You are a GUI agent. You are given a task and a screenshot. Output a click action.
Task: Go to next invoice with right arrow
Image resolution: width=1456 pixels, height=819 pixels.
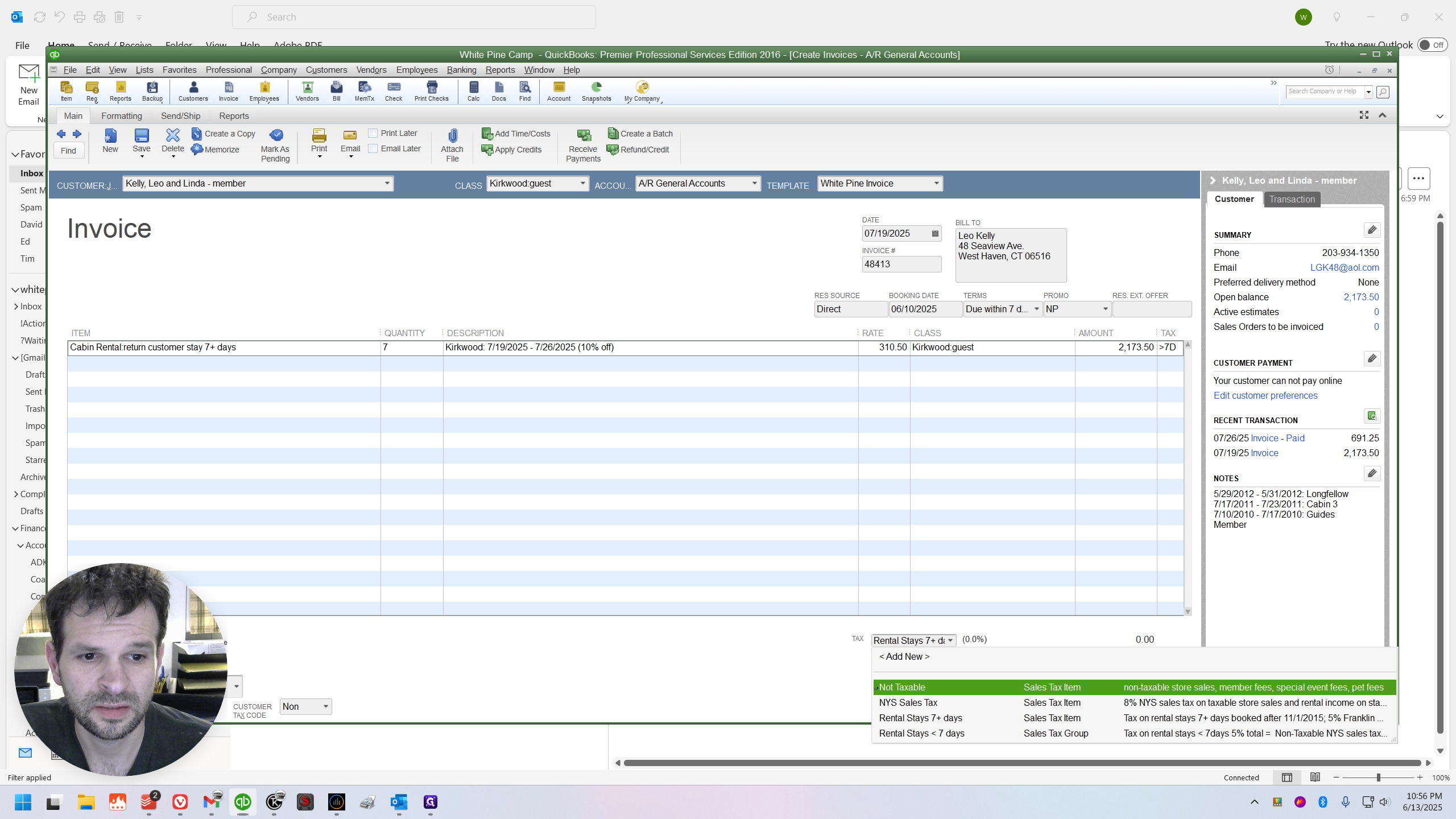(77, 134)
